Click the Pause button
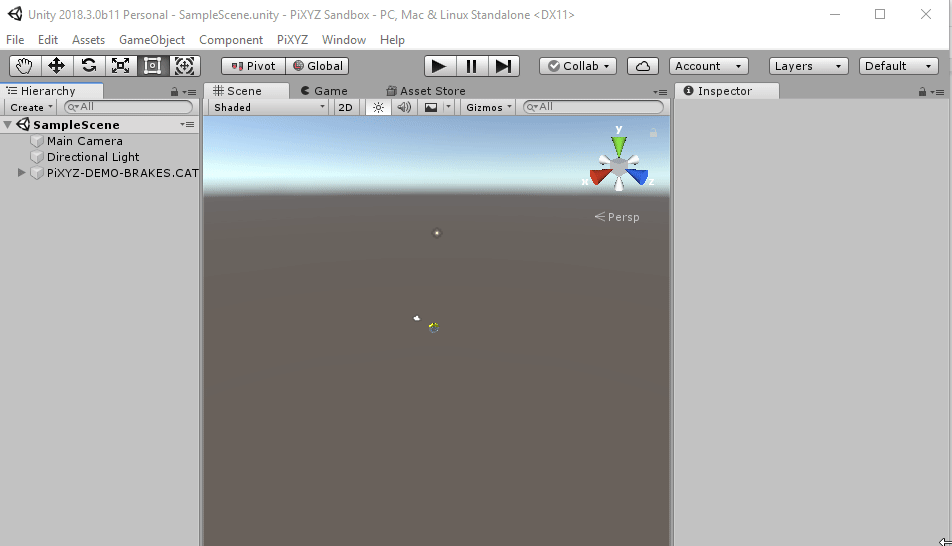The image size is (952, 546). (471, 66)
